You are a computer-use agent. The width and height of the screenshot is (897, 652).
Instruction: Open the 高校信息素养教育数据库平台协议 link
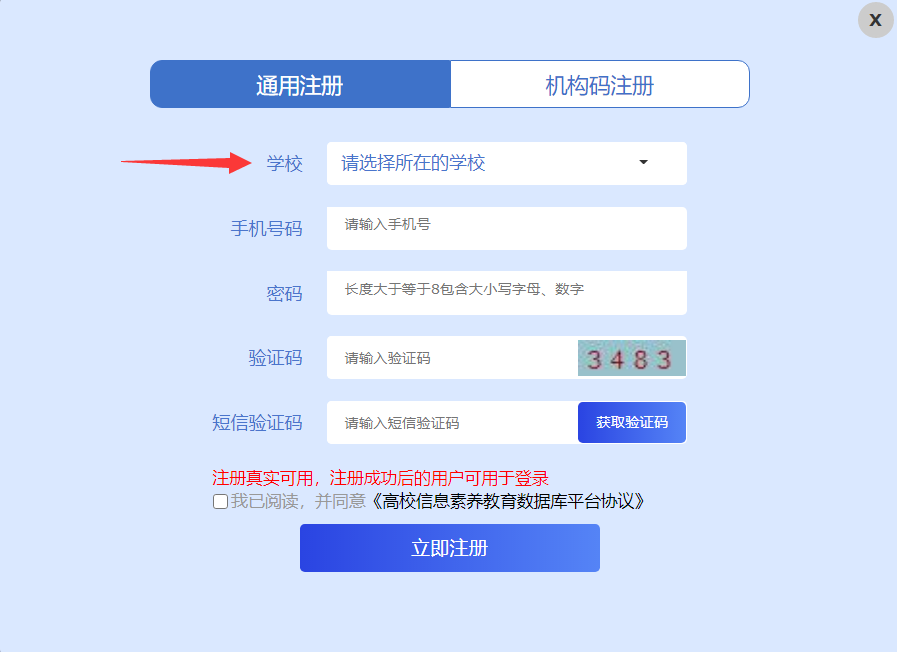(507, 502)
